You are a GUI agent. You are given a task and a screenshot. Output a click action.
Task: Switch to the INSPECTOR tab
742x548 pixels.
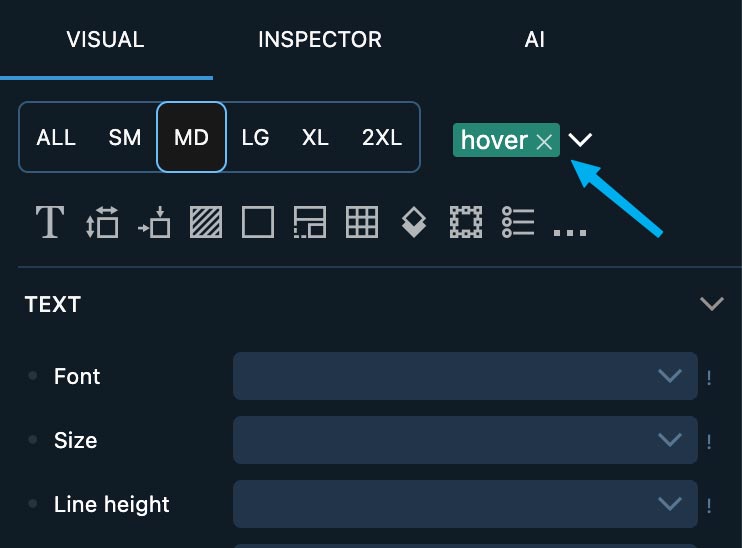[320, 40]
